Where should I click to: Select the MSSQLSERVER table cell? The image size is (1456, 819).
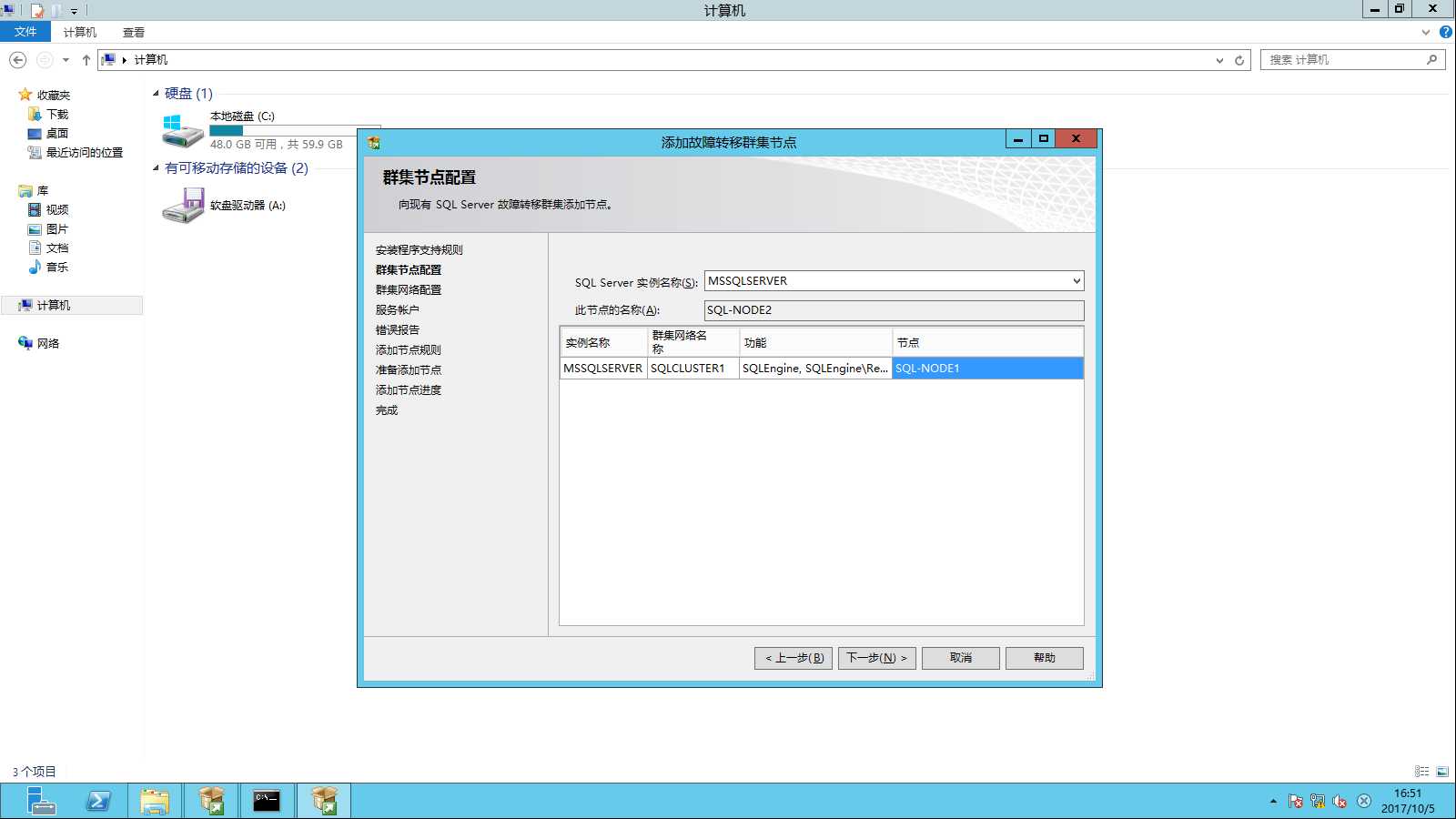tap(603, 369)
